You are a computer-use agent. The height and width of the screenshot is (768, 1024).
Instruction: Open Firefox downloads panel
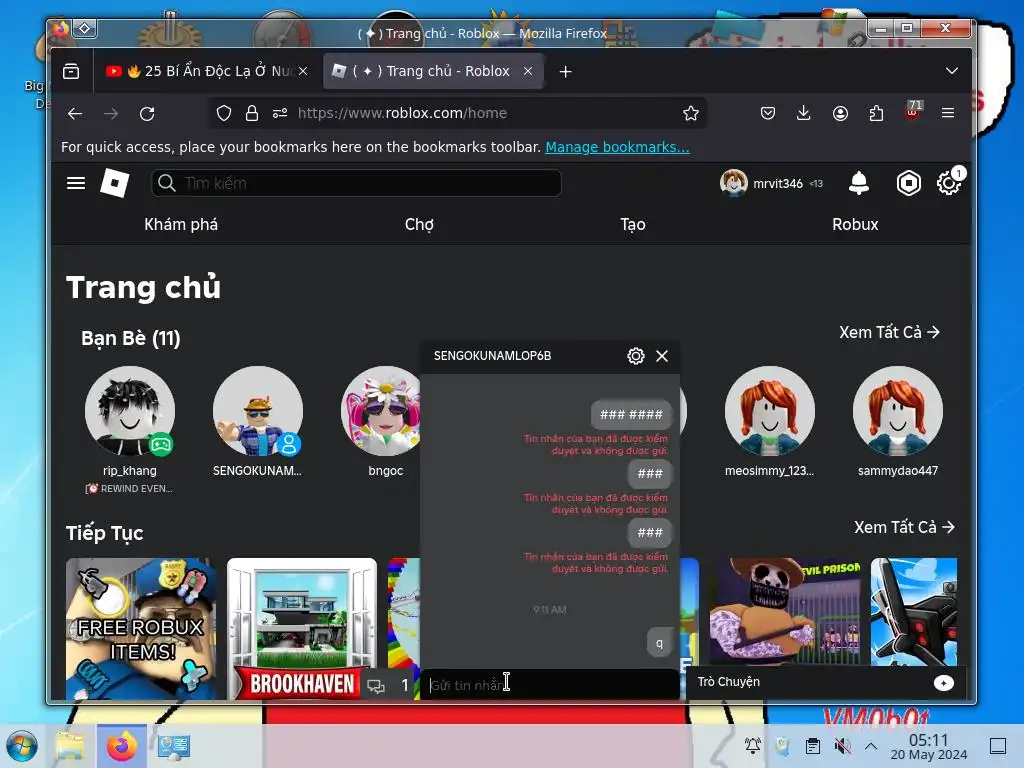[804, 114]
